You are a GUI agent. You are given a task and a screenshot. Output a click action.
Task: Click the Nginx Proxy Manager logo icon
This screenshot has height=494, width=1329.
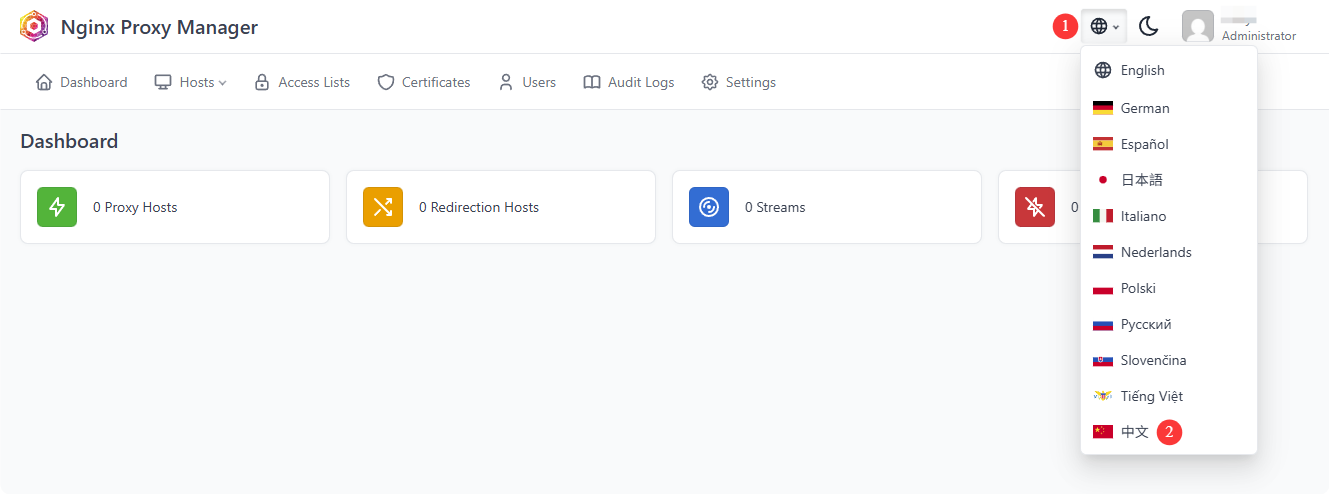34,27
